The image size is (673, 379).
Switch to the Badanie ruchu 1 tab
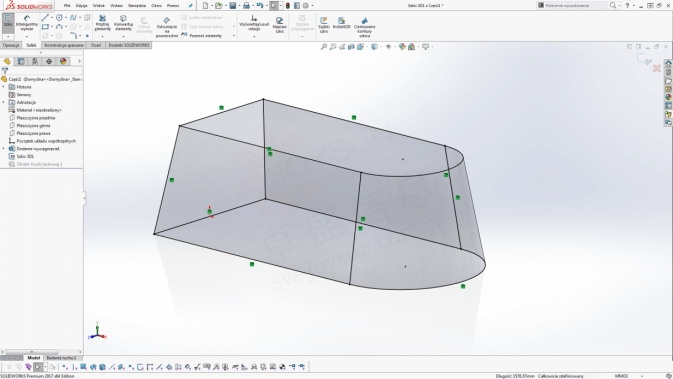coord(61,358)
